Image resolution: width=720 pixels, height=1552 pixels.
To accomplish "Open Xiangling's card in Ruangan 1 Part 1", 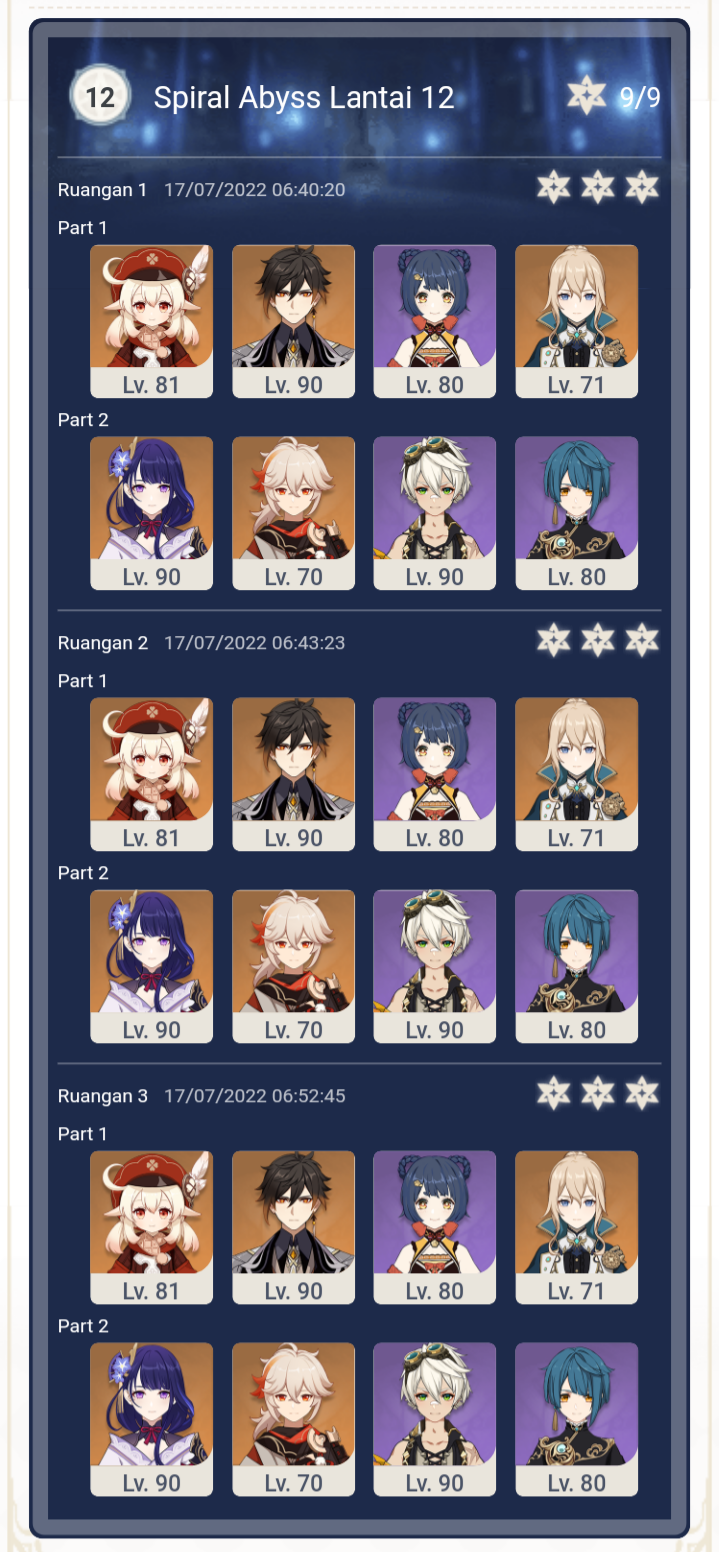I will coord(435,321).
